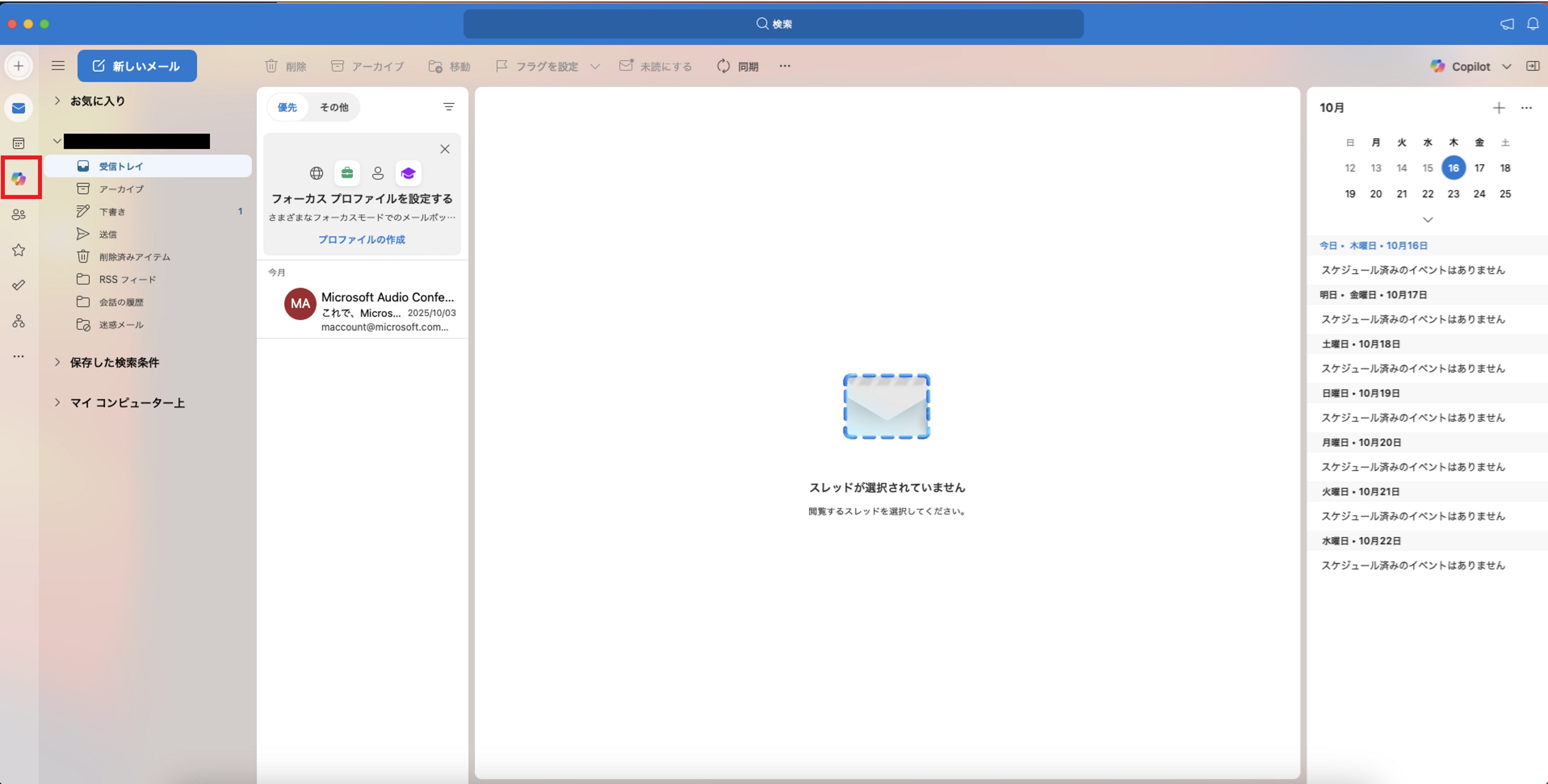The image size is (1548, 784).
Task: Expand the お気に入り favorites section
Action: [x=58, y=101]
